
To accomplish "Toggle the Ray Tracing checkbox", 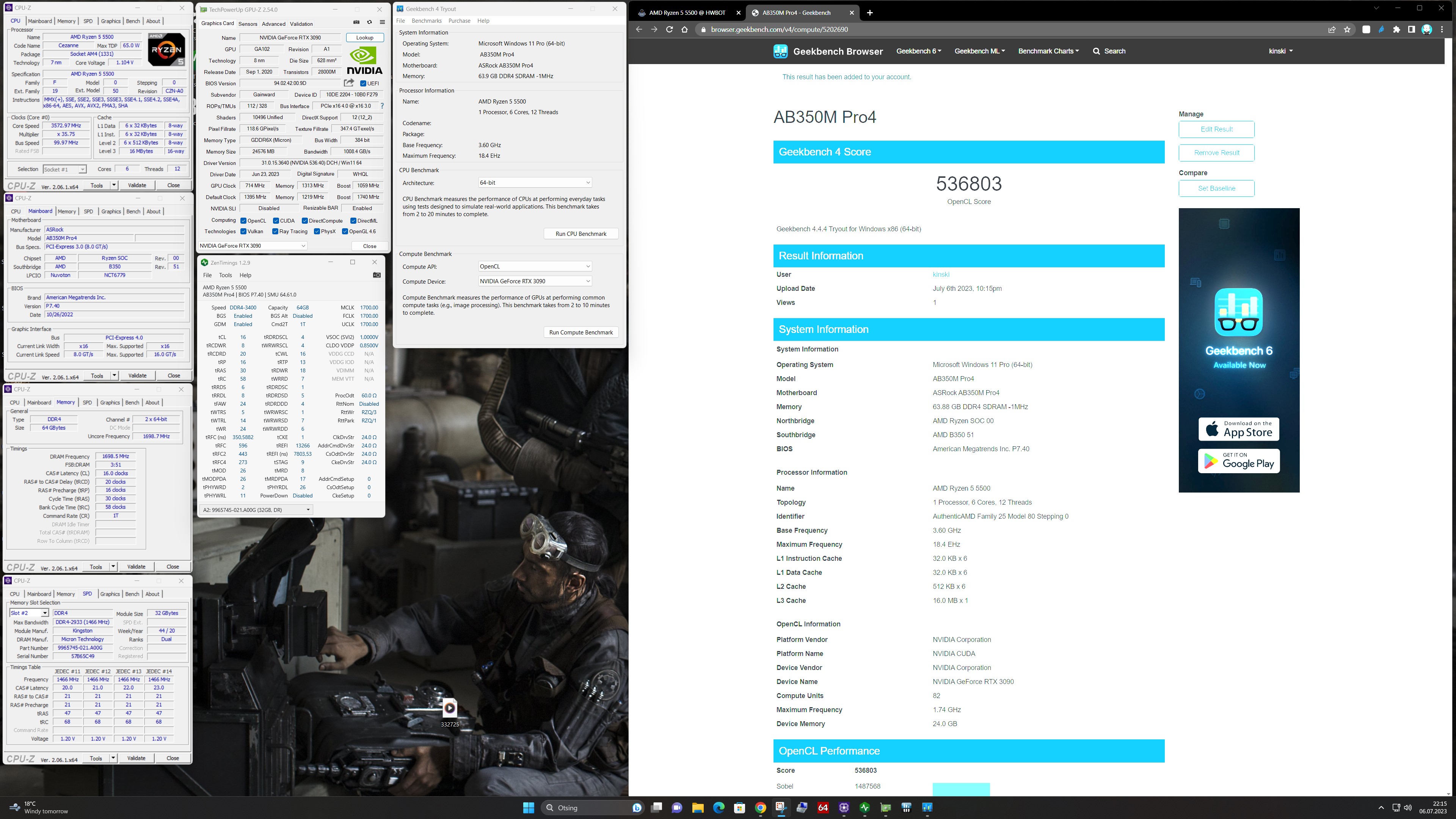I will tap(275, 231).
